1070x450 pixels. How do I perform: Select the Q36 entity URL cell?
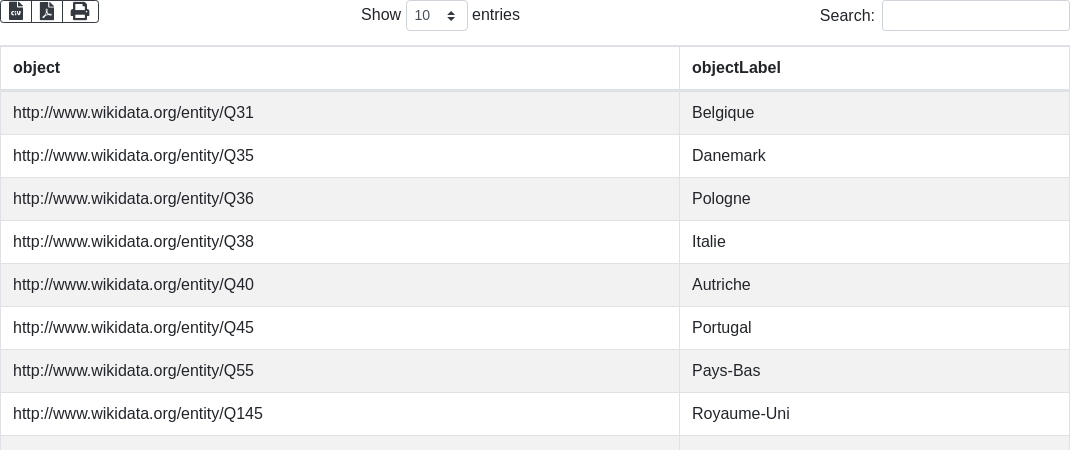click(340, 199)
